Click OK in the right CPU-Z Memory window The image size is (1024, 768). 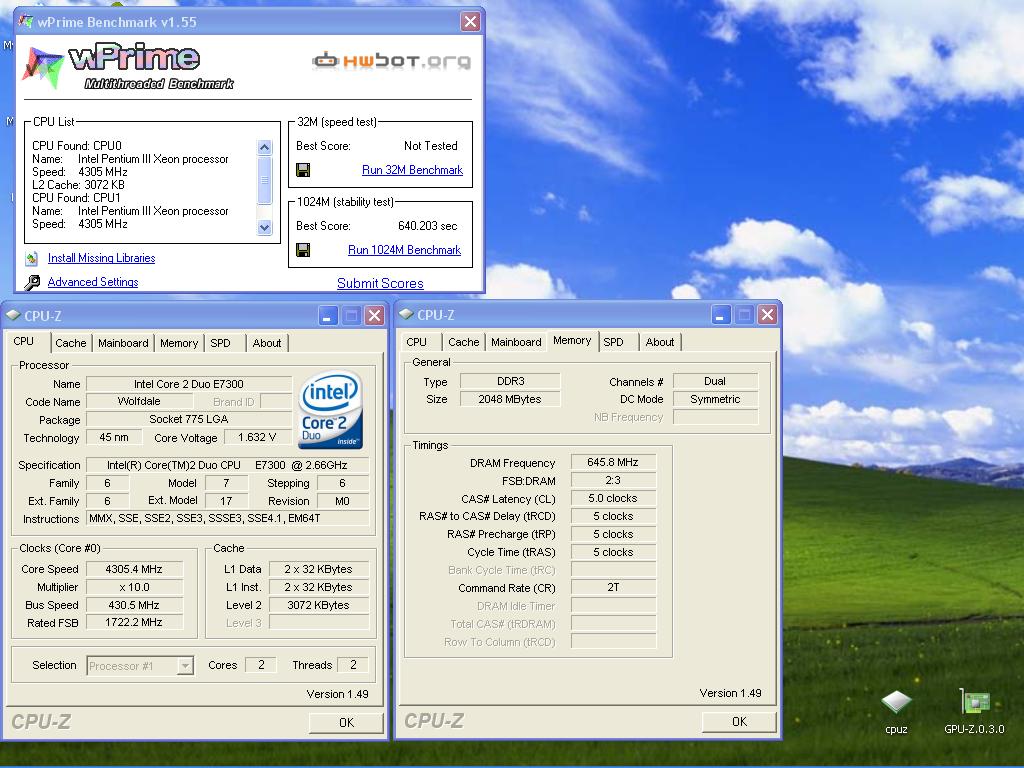point(739,722)
